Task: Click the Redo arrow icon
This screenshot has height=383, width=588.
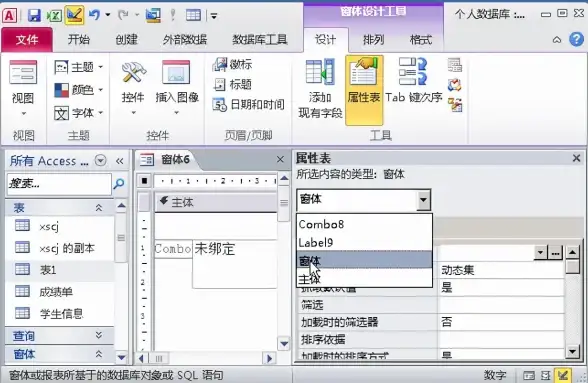Action: (123, 15)
